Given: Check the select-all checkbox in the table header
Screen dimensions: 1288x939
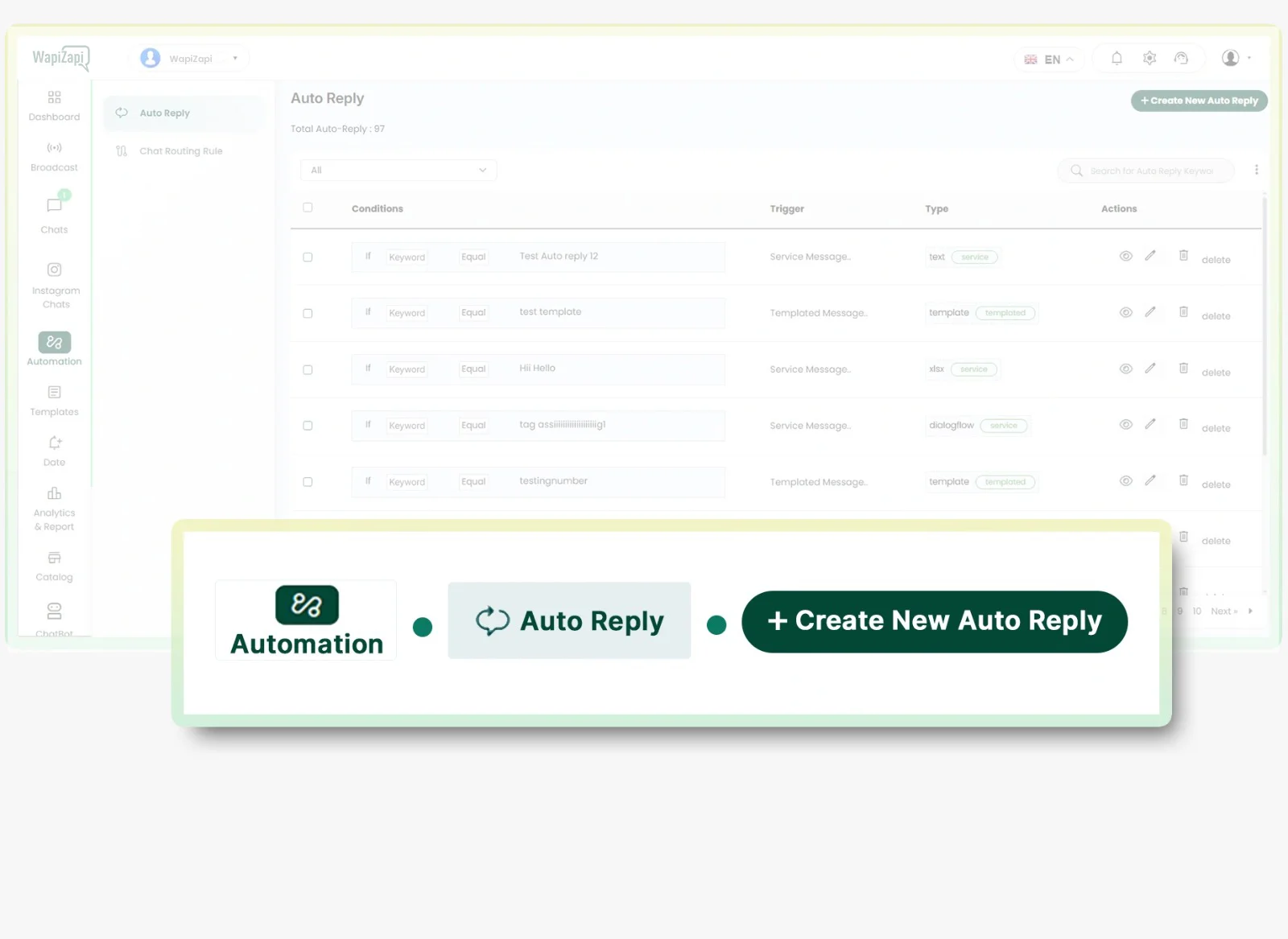Looking at the screenshot, I should (308, 208).
